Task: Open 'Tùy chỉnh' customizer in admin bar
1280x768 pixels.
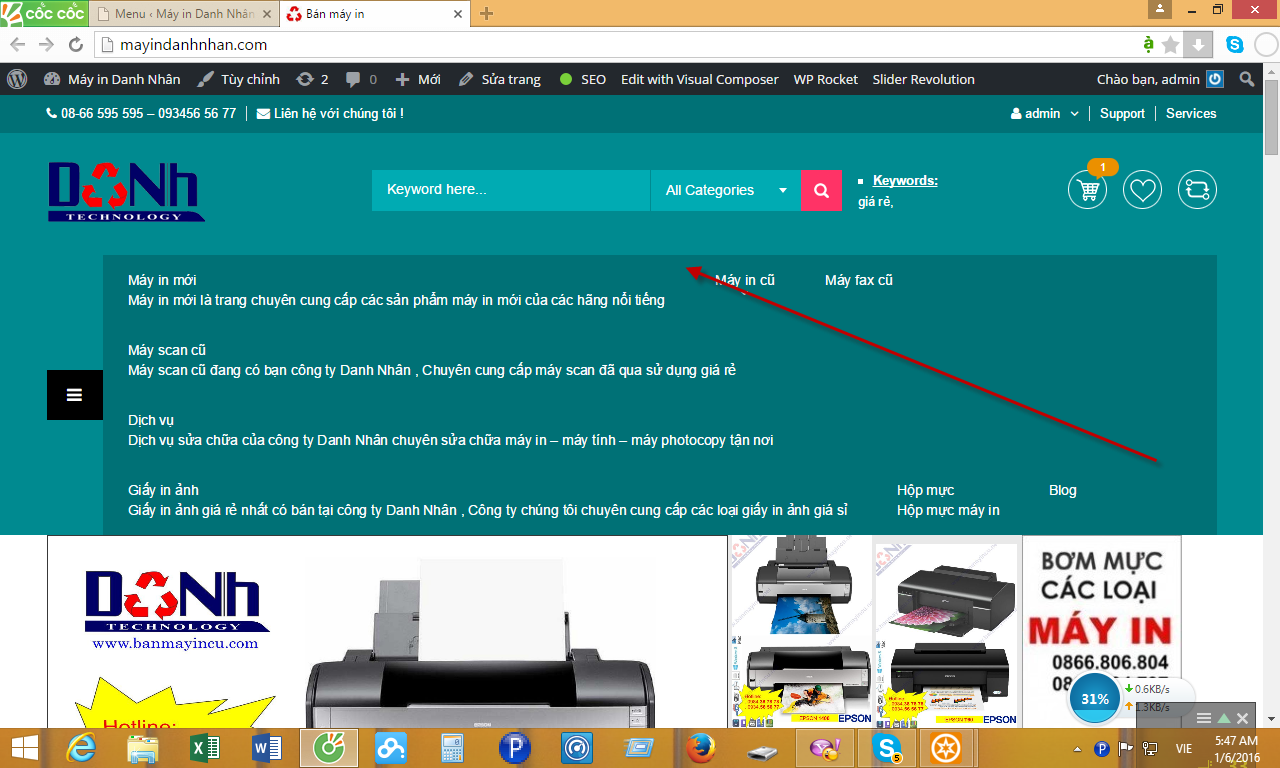Action: click(238, 79)
